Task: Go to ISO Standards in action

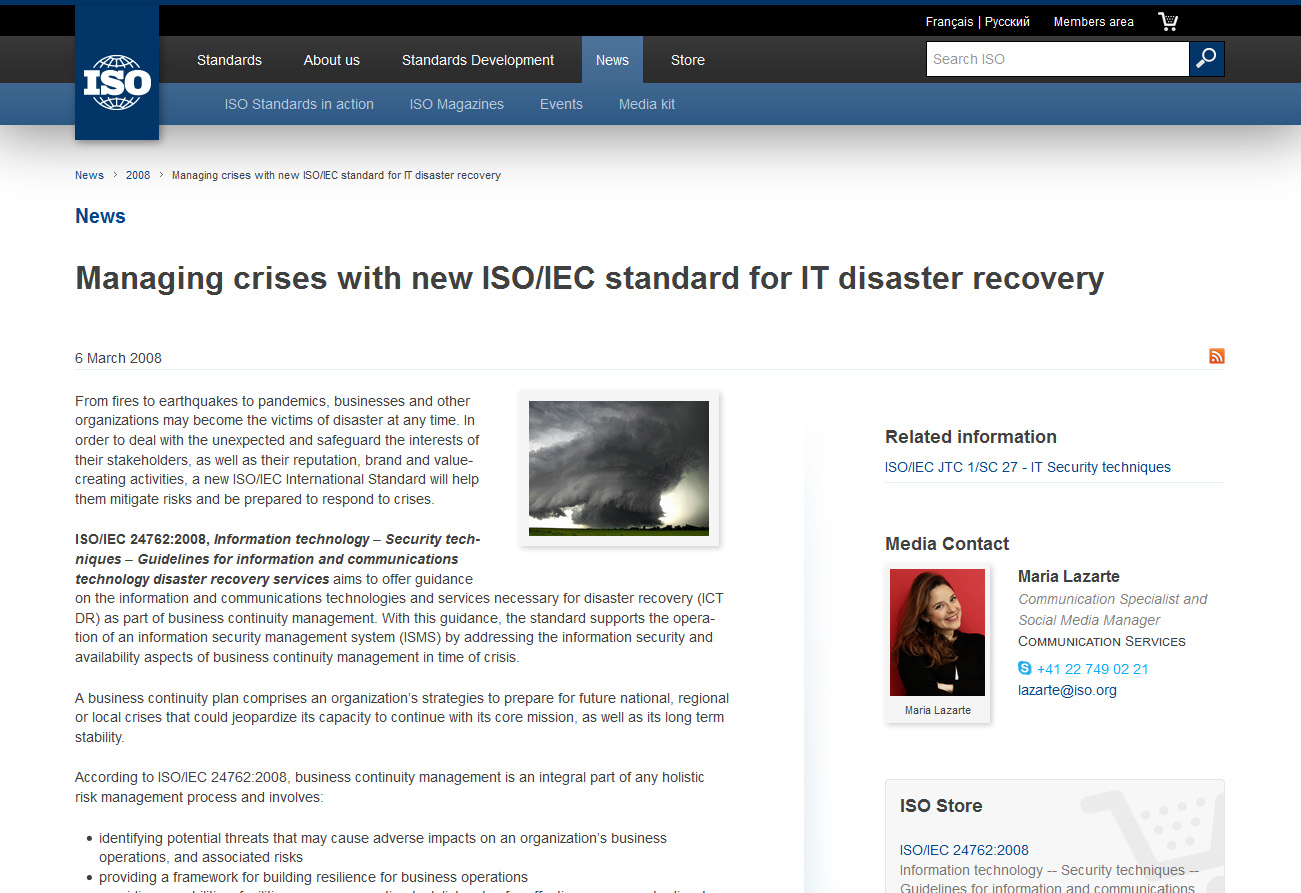Action: (x=299, y=104)
